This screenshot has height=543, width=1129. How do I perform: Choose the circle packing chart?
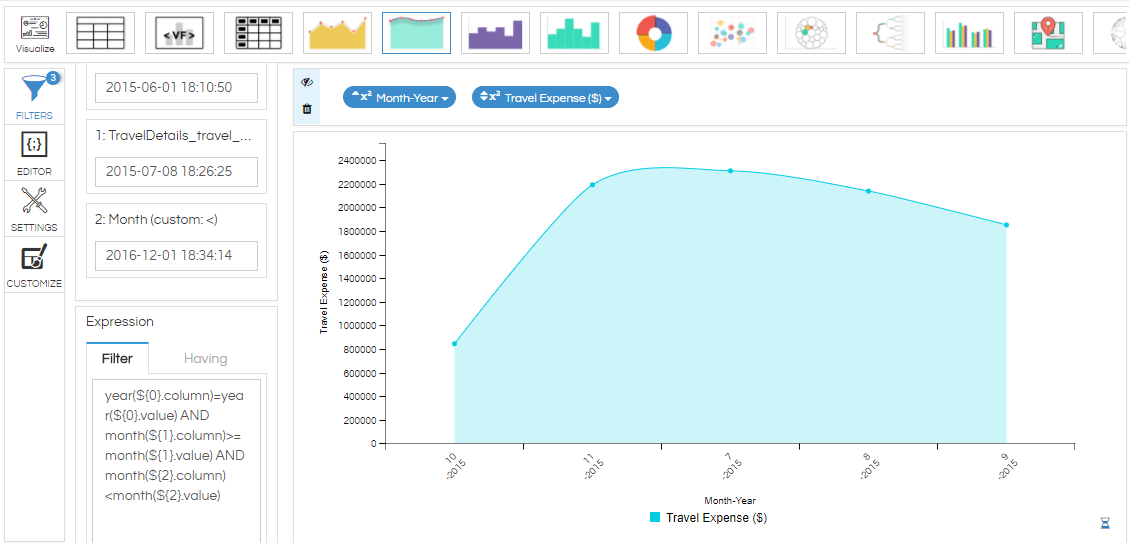pyautogui.click(x=811, y=33)
